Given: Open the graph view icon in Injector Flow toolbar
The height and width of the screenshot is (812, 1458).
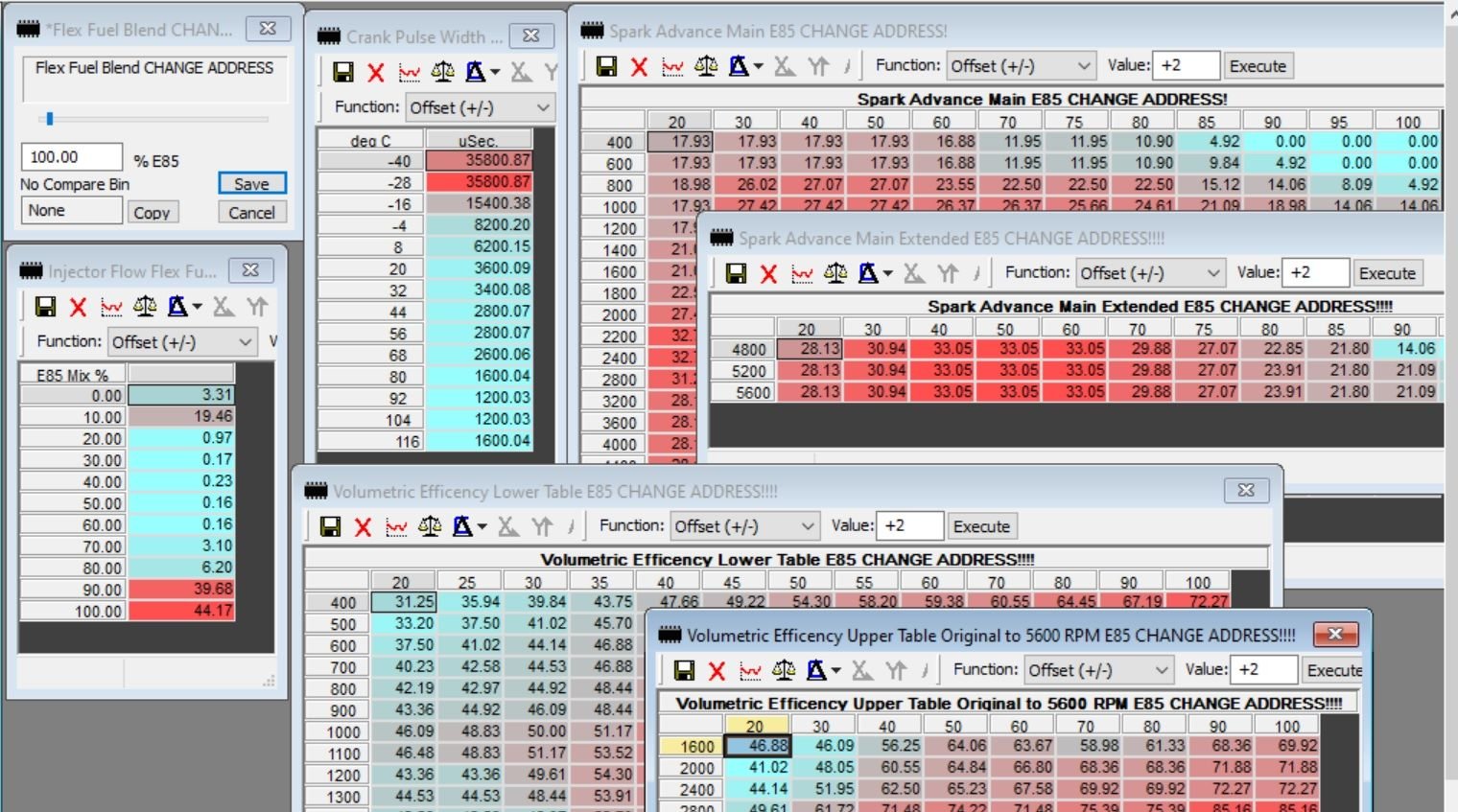Looking at the screenshot, I should pos(111,307).
